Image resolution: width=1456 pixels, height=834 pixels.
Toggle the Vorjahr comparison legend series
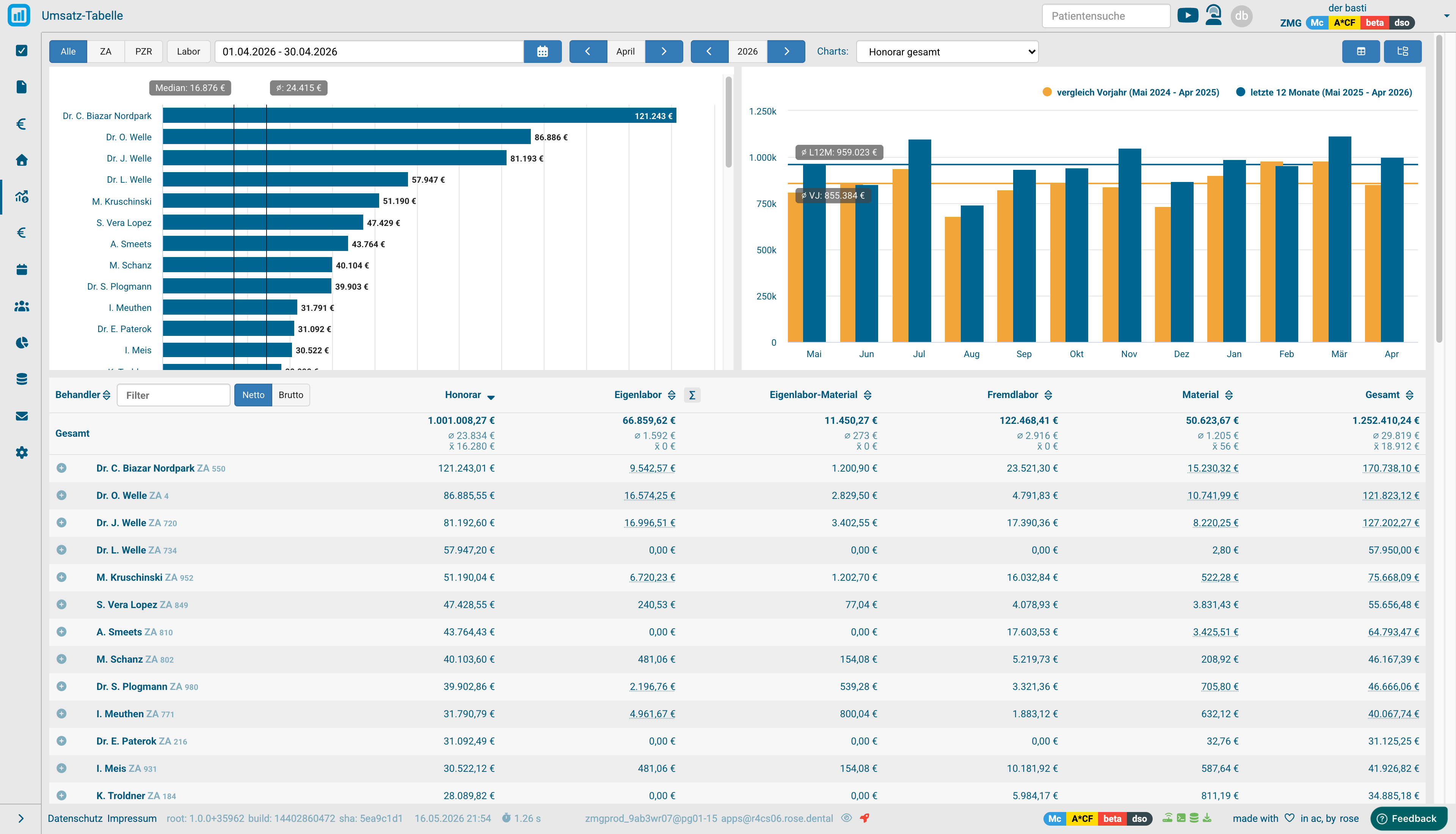pos(1131,92)
